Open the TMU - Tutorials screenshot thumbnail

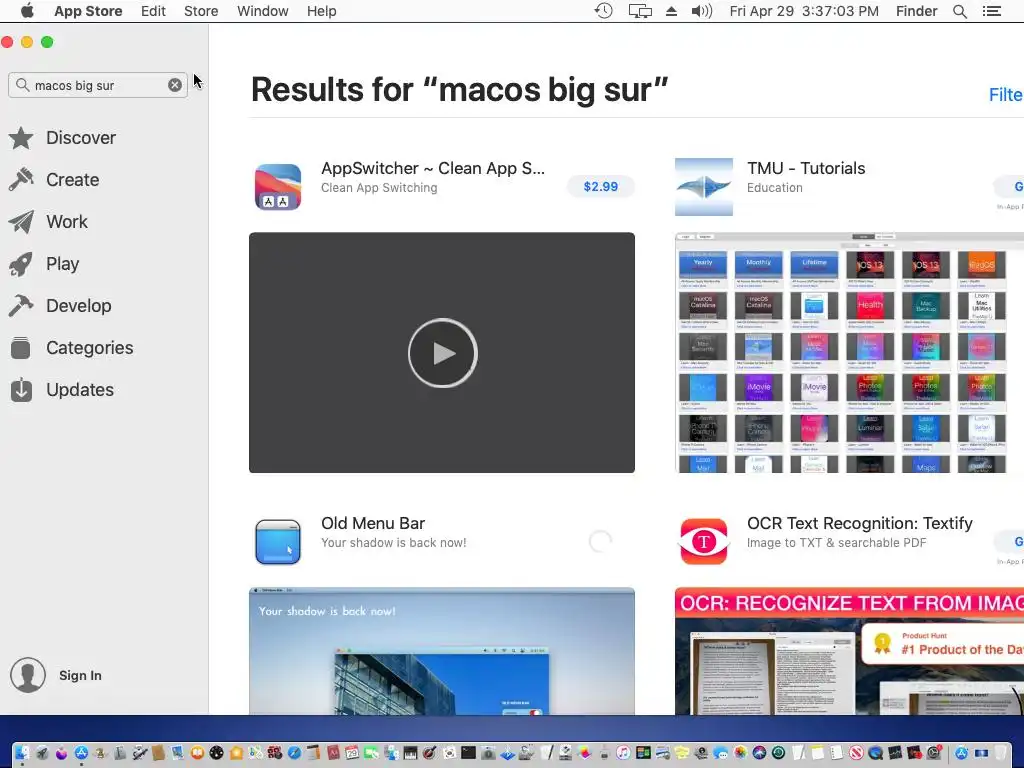tap(849, 353)
